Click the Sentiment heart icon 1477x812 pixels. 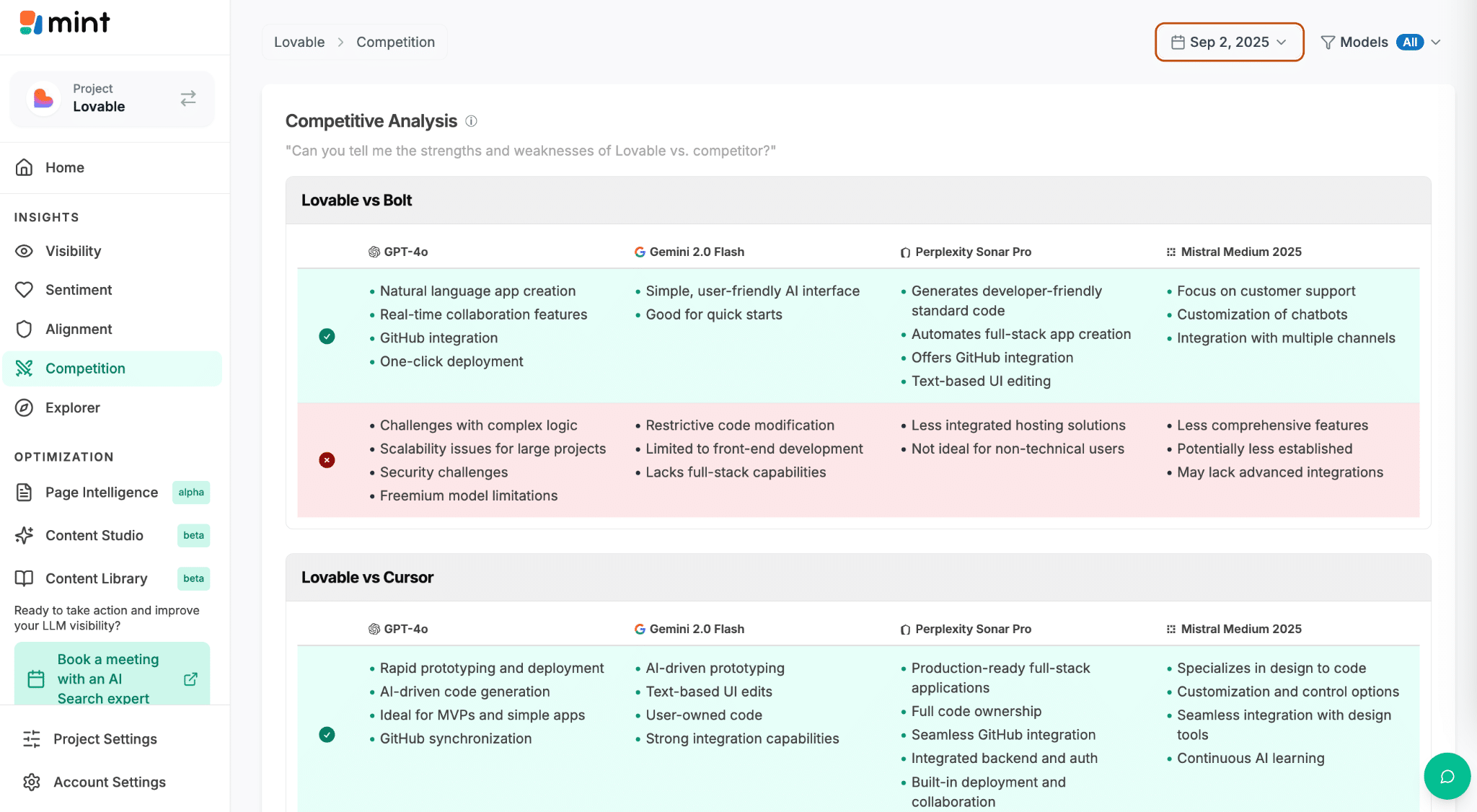[x=25, y=290]
